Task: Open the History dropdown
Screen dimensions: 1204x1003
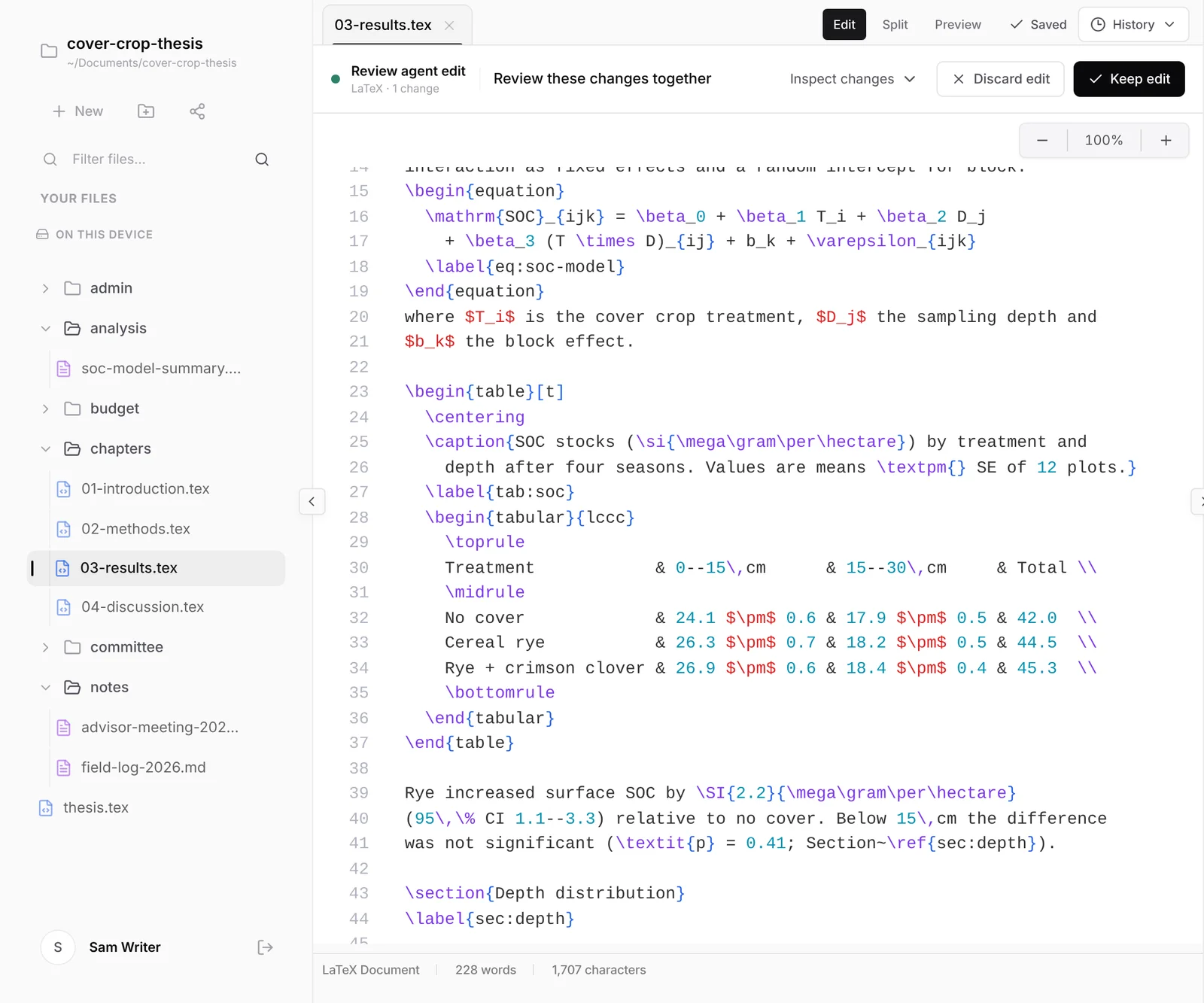Action: (1133, 25)
